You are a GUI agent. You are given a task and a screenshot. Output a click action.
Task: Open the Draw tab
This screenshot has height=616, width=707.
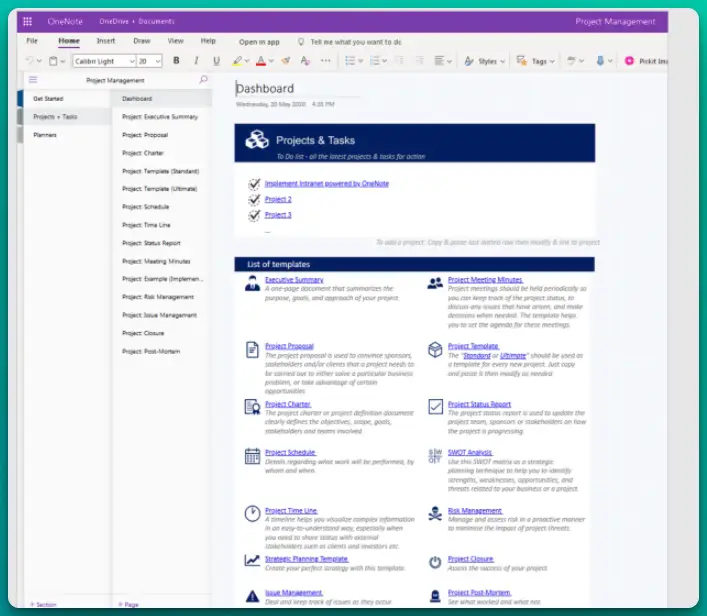(x=142, y=41)
